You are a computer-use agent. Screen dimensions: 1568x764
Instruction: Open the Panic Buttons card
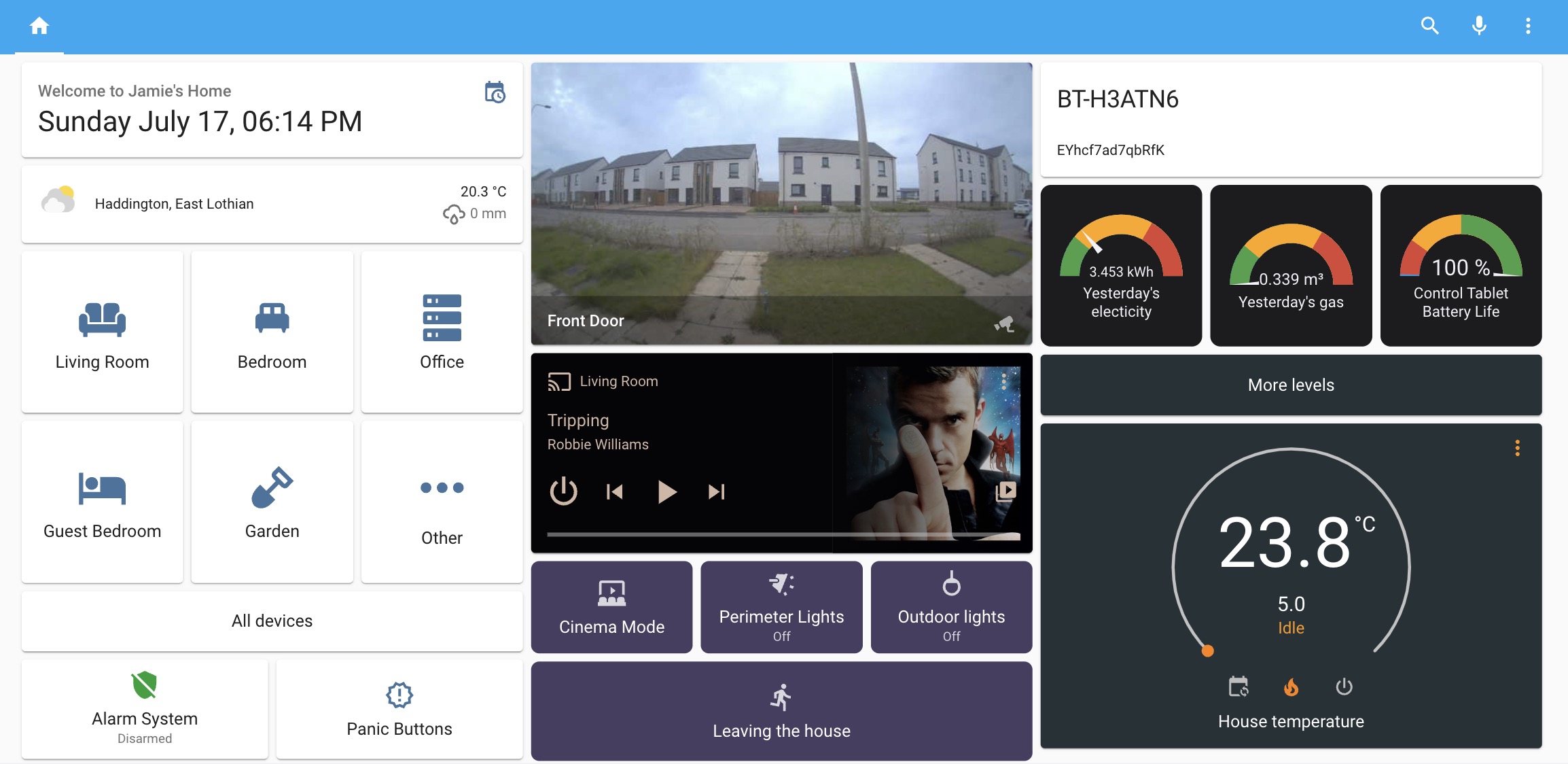tap(399, 709)
